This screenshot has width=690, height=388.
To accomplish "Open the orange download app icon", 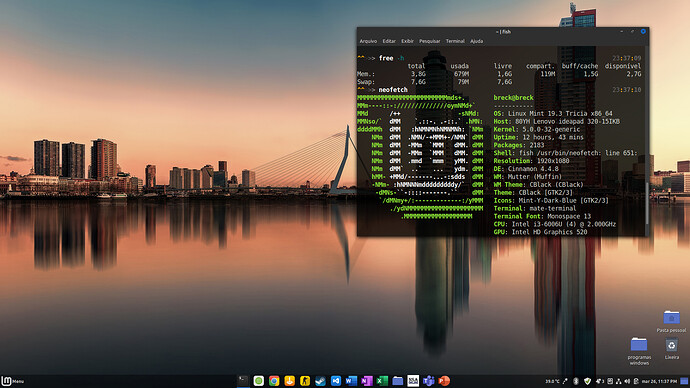I will 289,381.
